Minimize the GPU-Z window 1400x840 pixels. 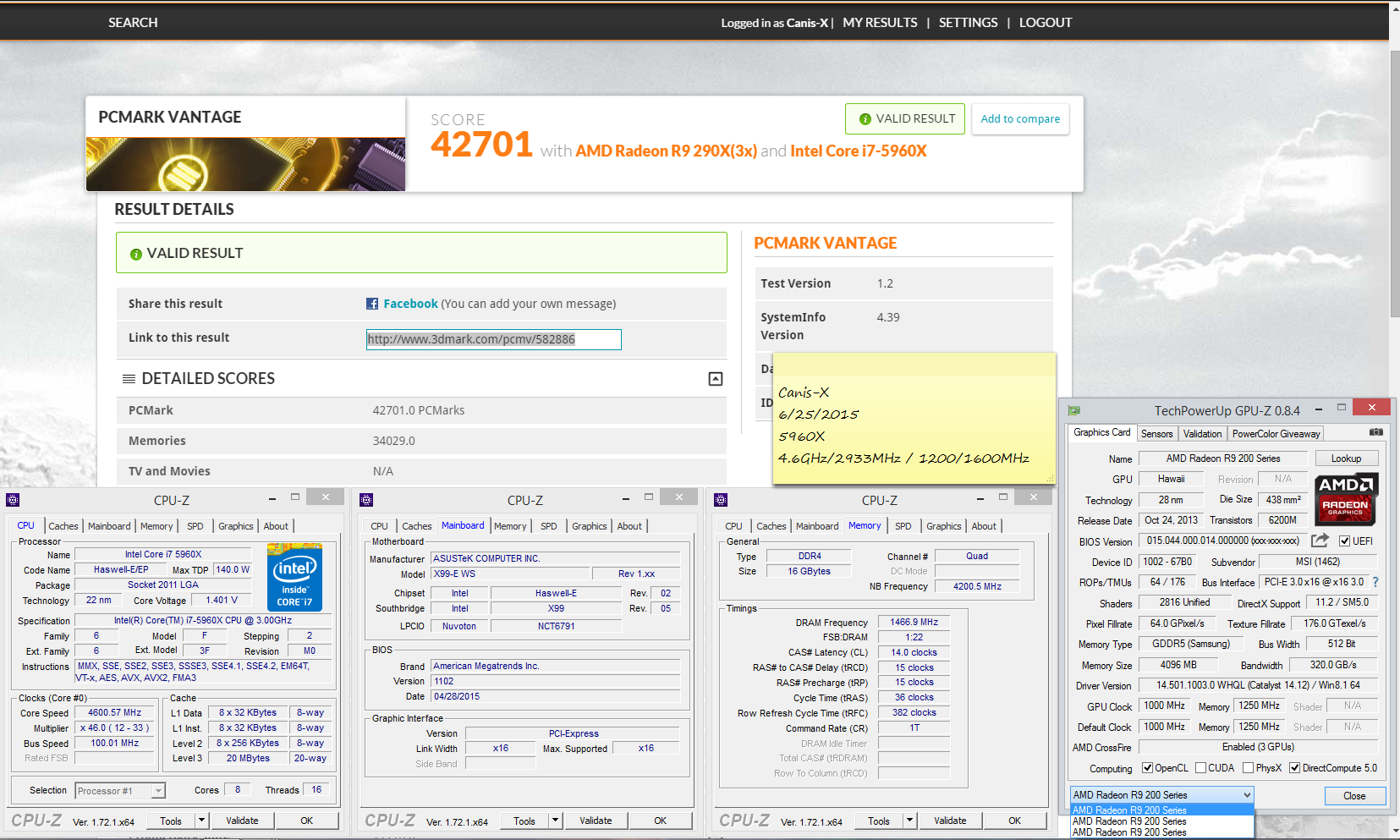[x=1319, y=409]
